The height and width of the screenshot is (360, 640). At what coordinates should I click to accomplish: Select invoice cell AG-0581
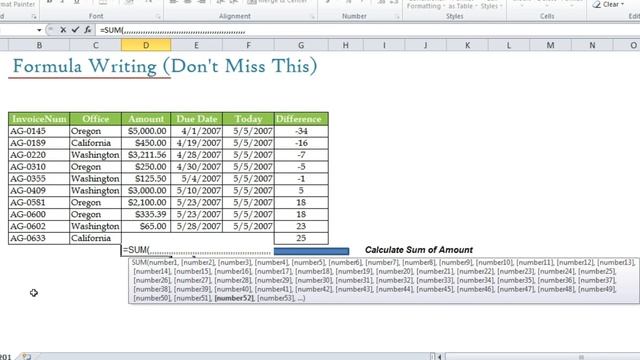(39, 202)
